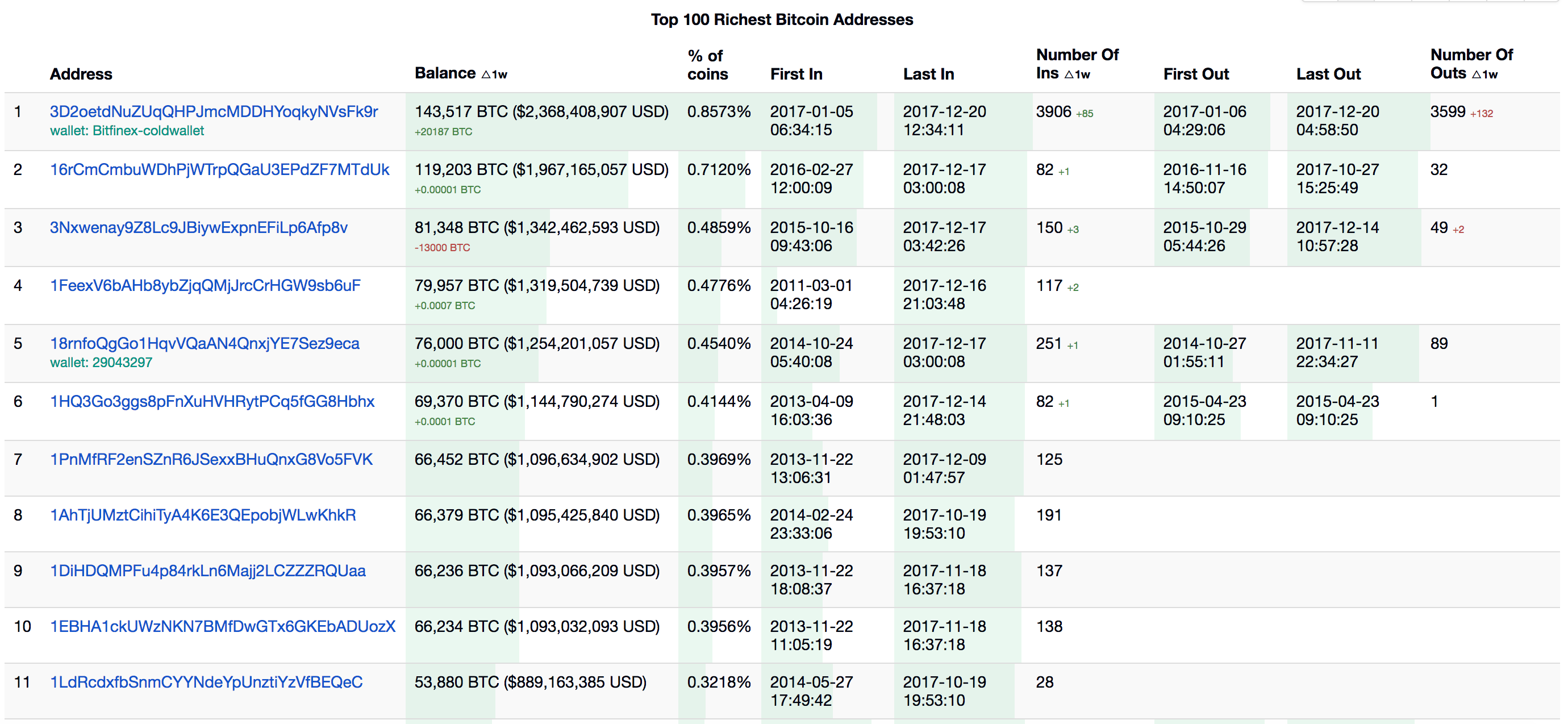Select the +0.0007 BTC weekly change
This screenshot has height=724, width=1568.
click(x=444, y=305)
